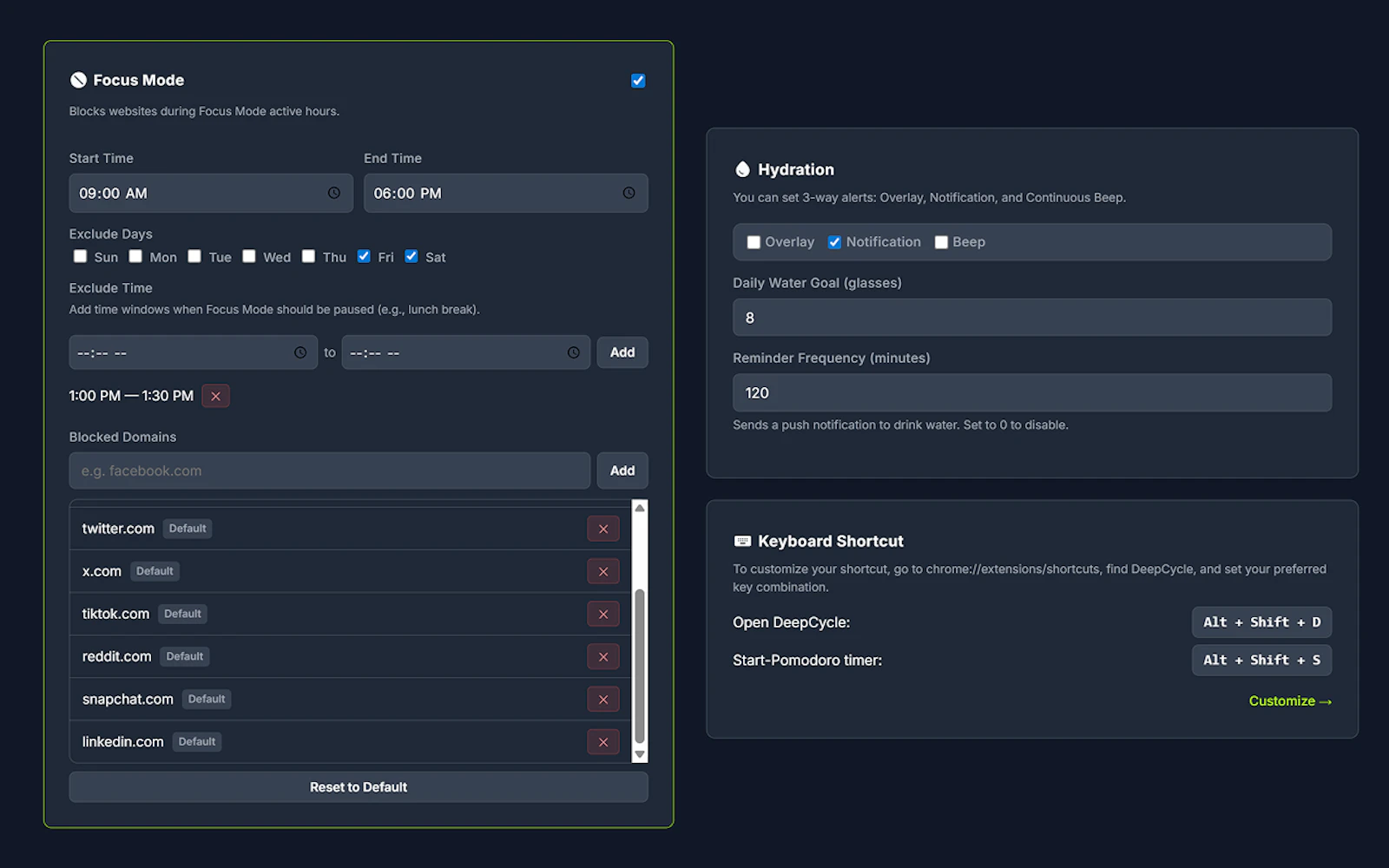
Task: Remove the 1:00 PM — 1:30 PM exclude window
Action: pos(215,396)
